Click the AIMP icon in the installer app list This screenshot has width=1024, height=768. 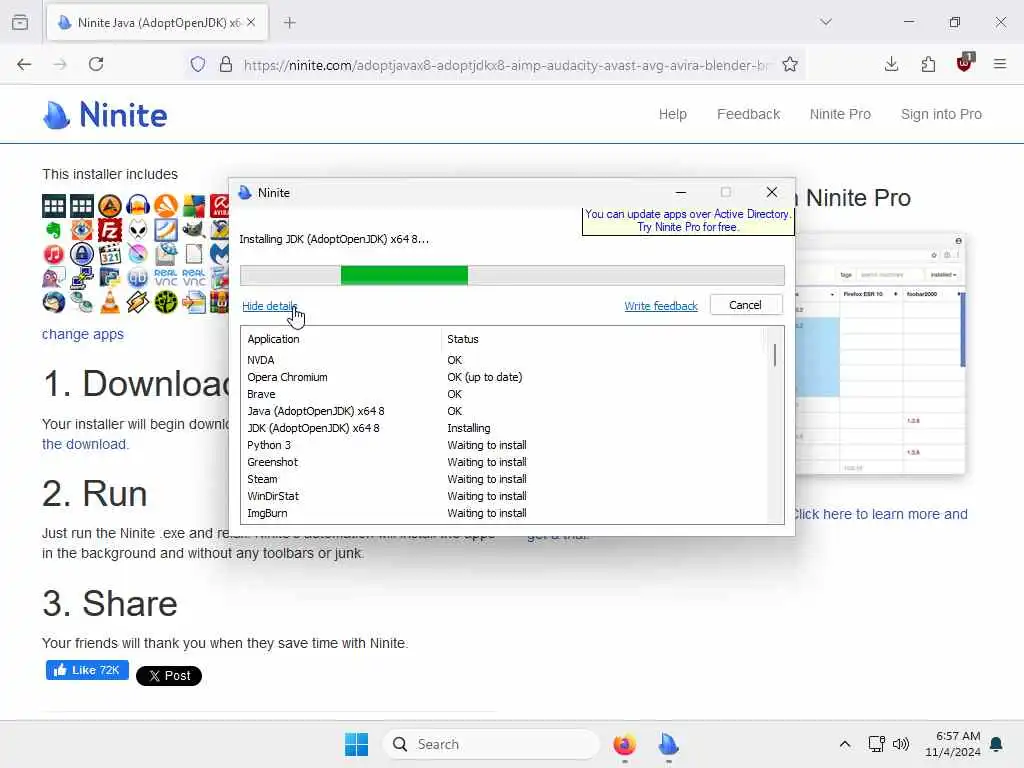click(110, 206)
